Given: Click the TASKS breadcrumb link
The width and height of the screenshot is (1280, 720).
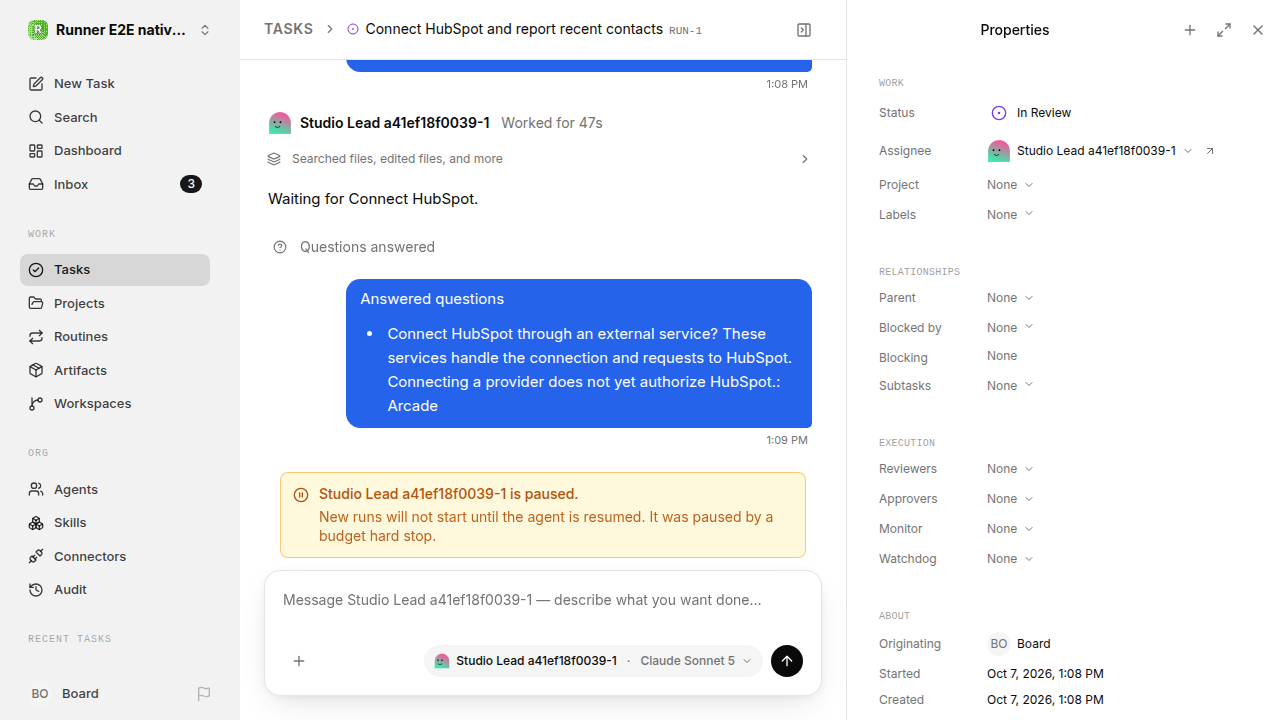Looking at the screenshot, I should pyautogui.click(x=288, y=29).
